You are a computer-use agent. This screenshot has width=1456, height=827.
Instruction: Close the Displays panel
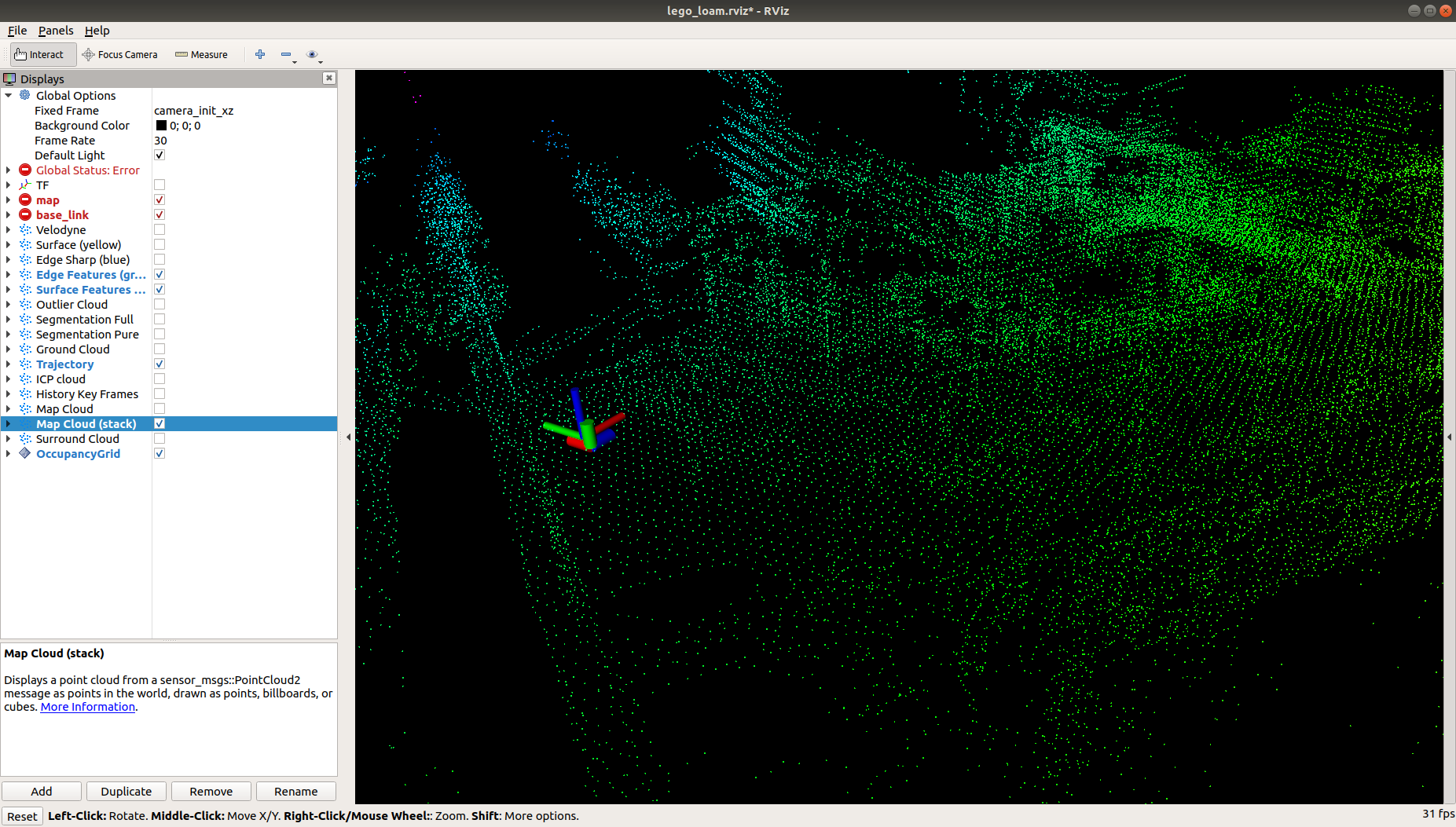(x=329, y=78)
